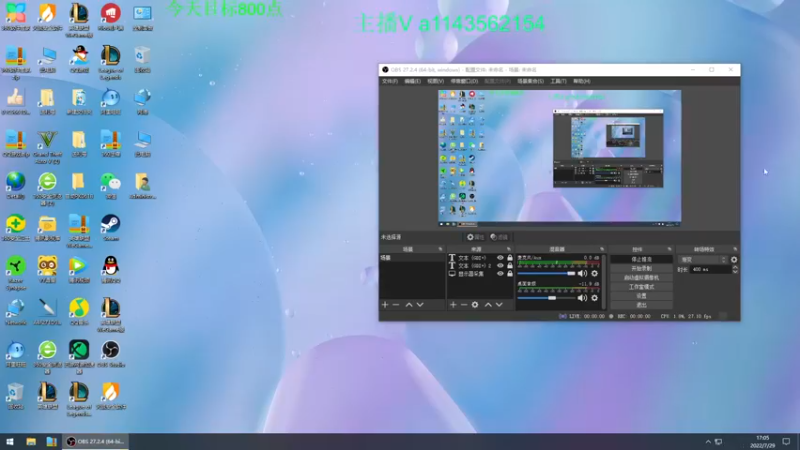800x450 pixels.
Task: Add a new source with plus icon
Action: point(453,305)
